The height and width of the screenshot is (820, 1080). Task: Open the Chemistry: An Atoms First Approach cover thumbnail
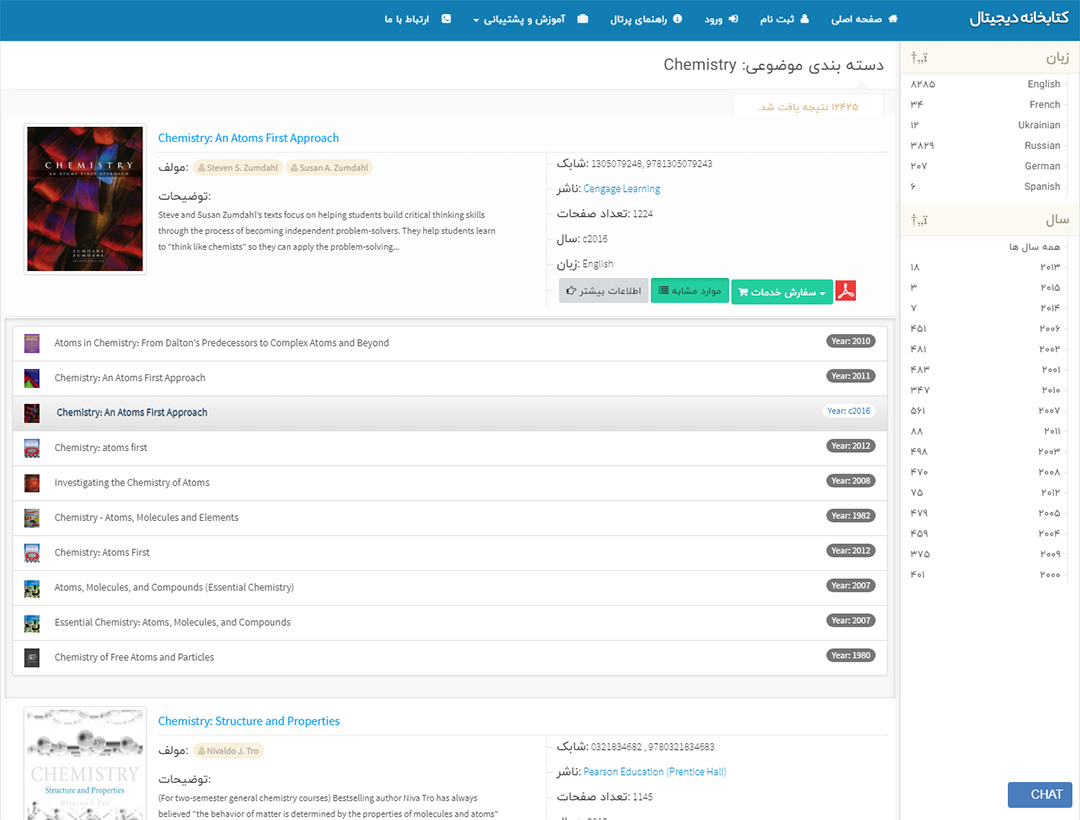click(85, 199)
